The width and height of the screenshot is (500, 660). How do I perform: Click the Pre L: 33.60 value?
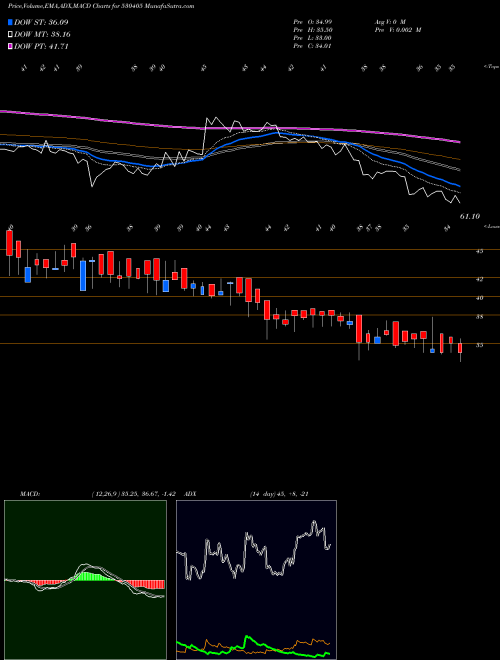click(x=312, y=38)
